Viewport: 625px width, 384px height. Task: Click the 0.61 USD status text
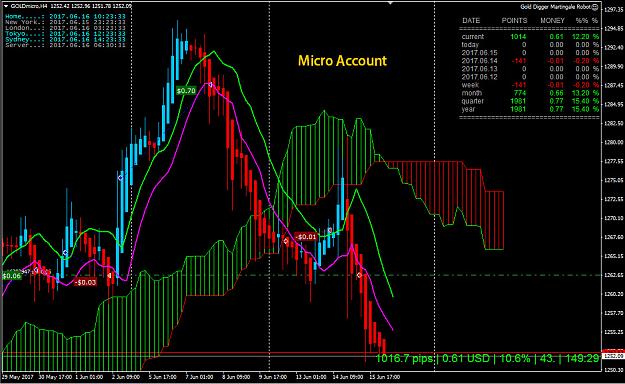pyautogui.click(x=466, y=358)
